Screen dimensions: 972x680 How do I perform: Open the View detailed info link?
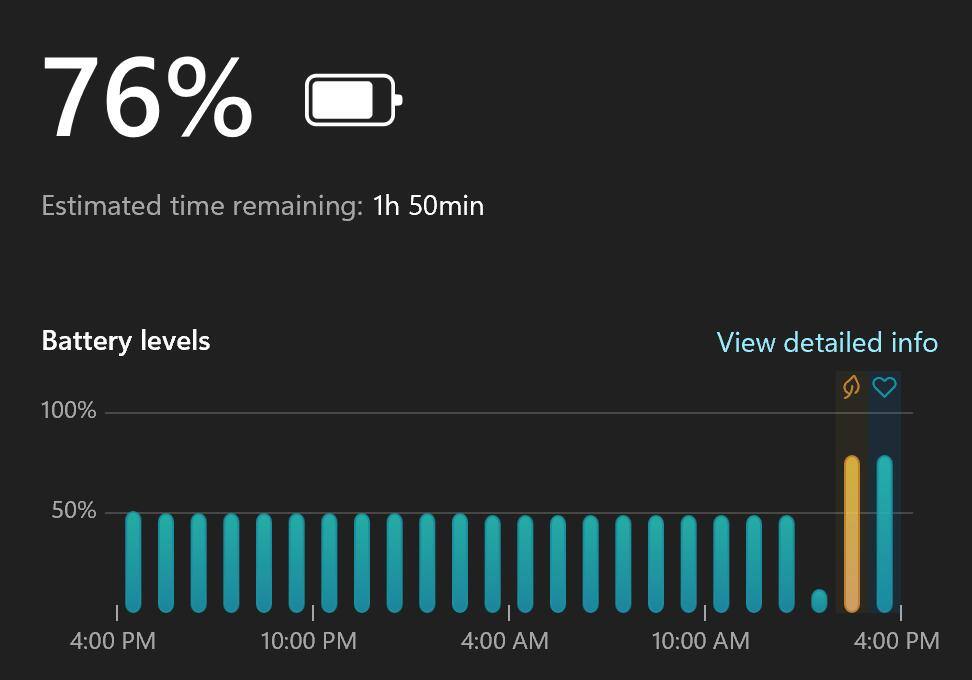pos(827,342)
